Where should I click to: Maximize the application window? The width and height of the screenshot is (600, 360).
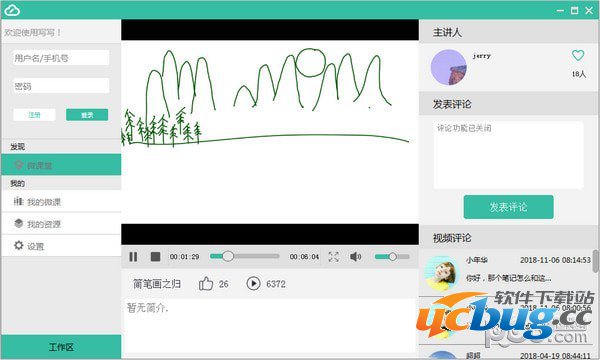[574, 11]
